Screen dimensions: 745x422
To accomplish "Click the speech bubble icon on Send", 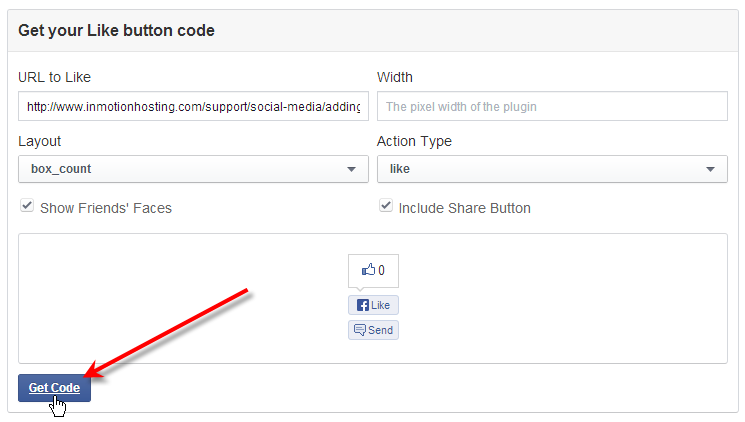I will [360, 330].
